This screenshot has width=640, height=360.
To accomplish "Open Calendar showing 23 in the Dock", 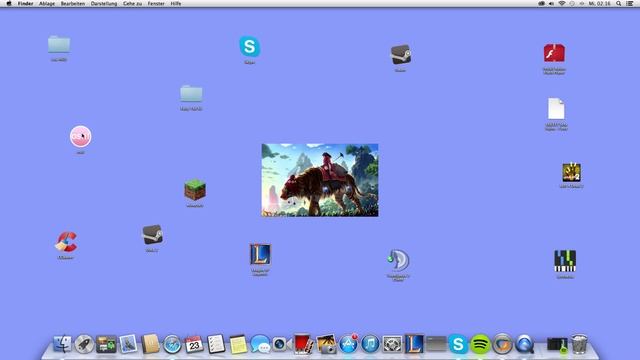I will click(x=194, y=344).
